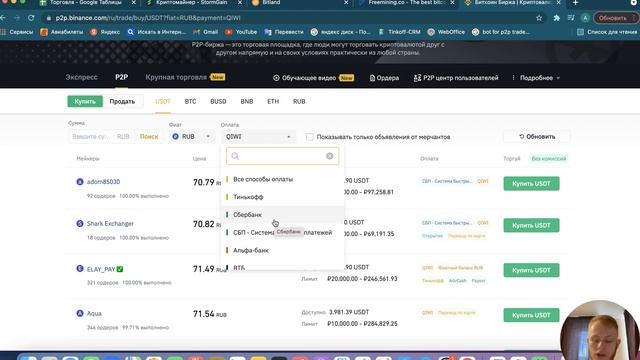Clear the payment search field with X icon
The height and width of the screenshot is (360, 640).
tap(329, 156)
